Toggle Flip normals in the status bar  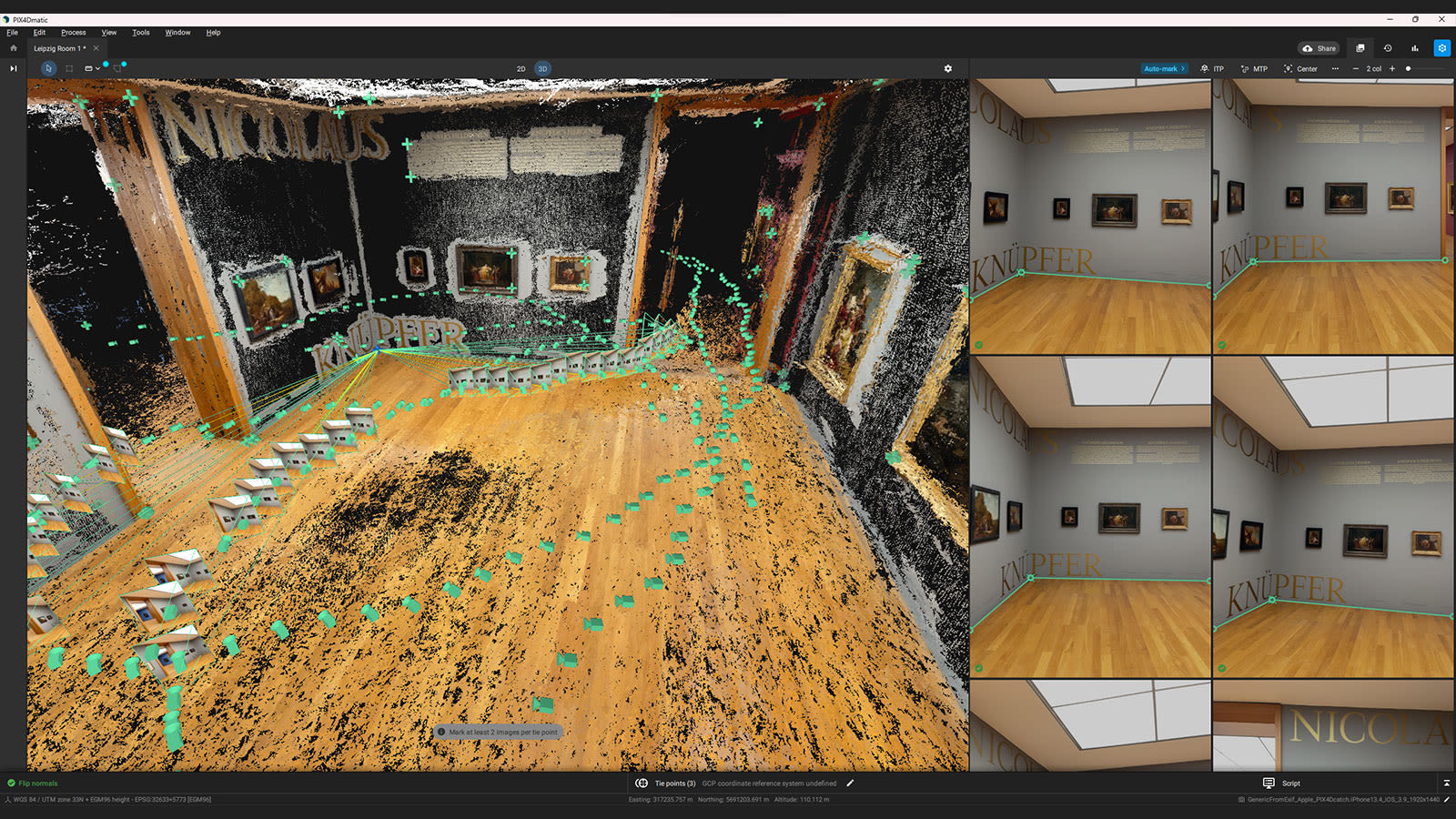[35, 783]
